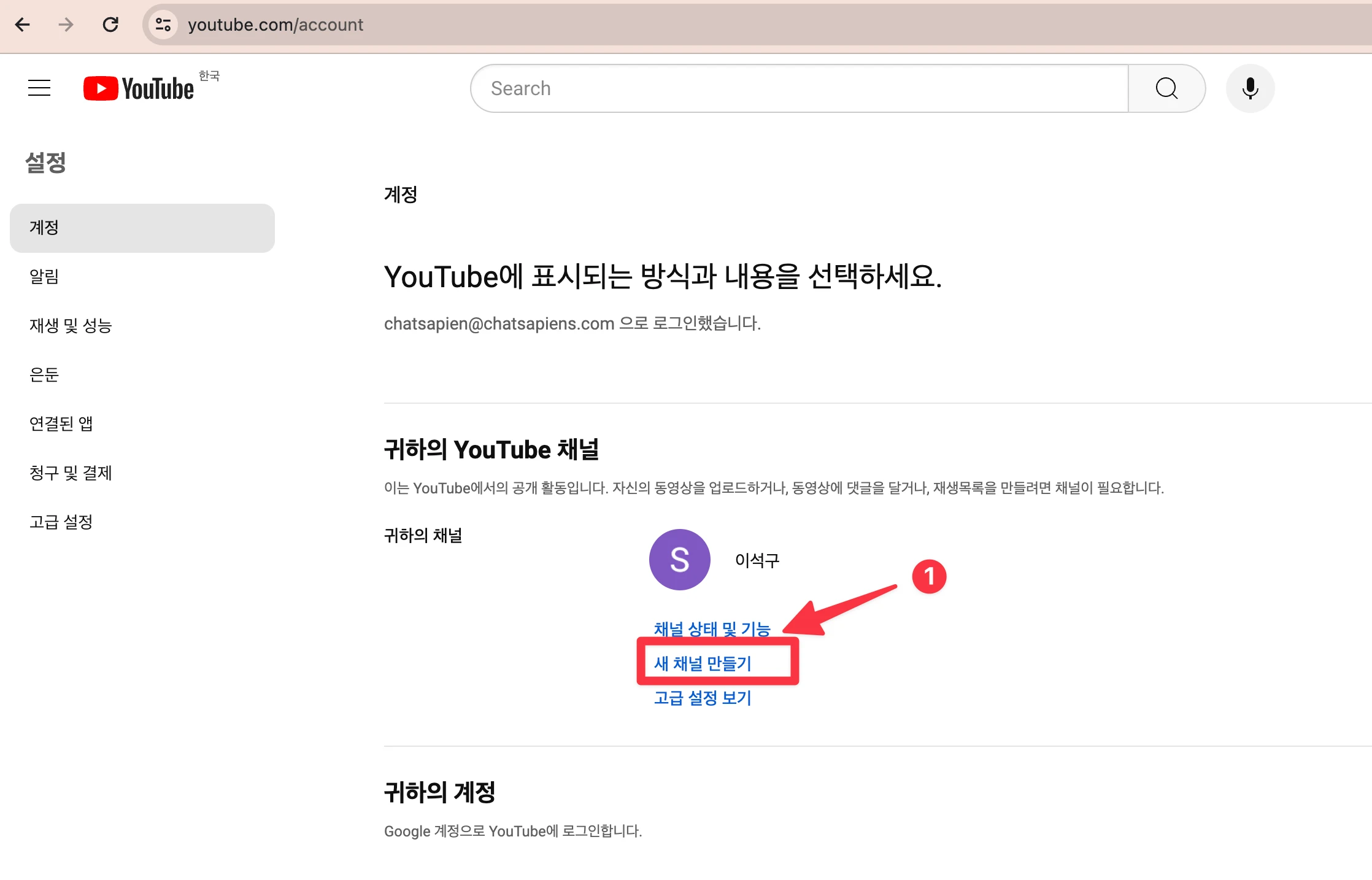1372x880 pixels.
Task: Focus the YouTube Search input field
Action: pos(798,88)
